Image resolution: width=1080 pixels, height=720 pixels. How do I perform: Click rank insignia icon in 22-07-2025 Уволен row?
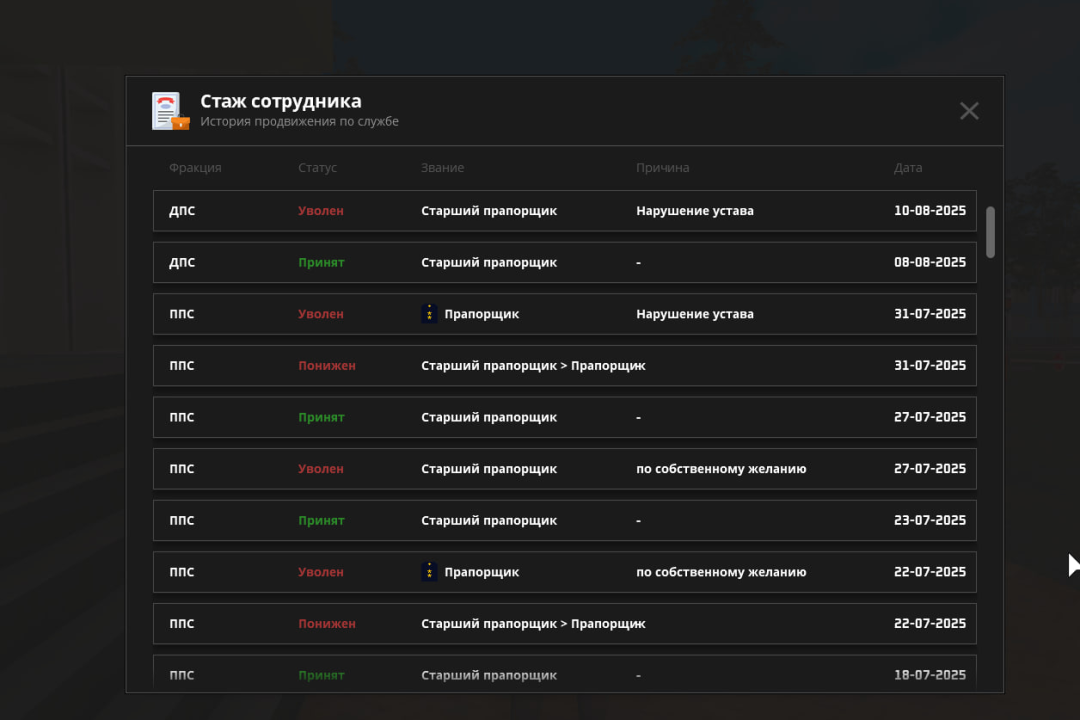[429, 572]
